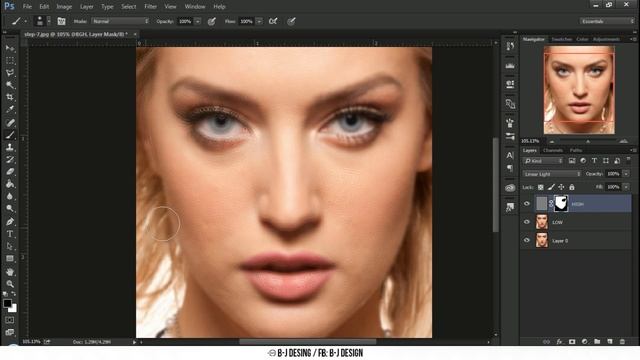Screen dimensions: 640x360
Task: Select the Healing Brush tool
Action: [x=10, y=122]
